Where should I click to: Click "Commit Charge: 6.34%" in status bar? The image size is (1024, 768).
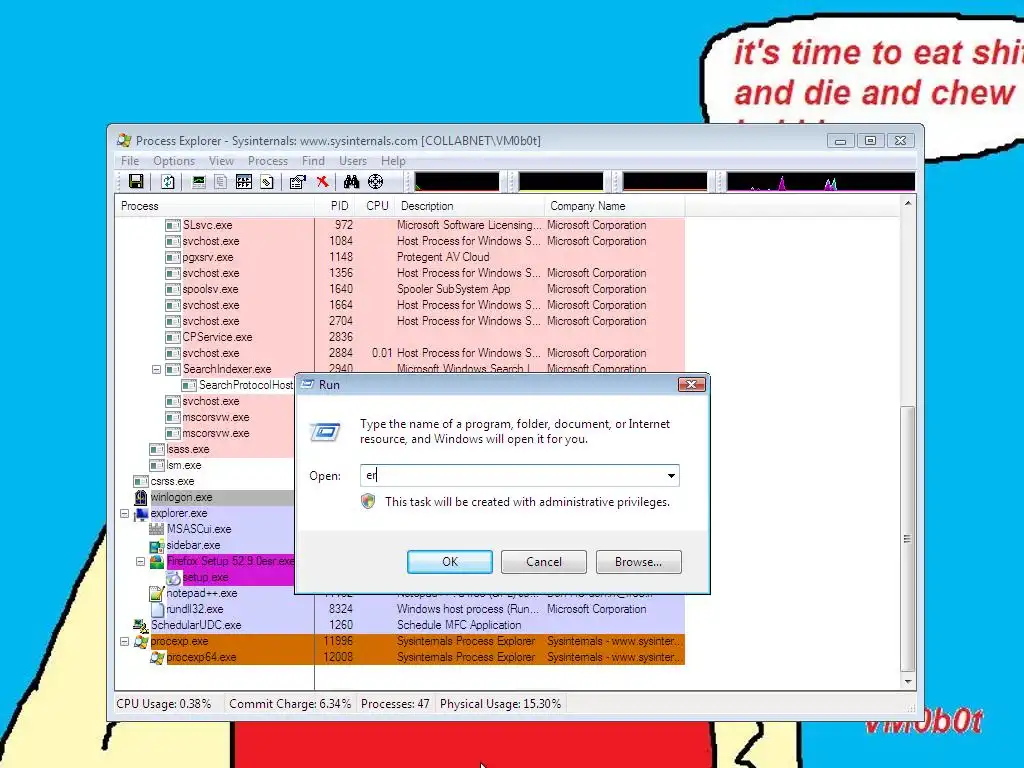(x=290, y=704)
